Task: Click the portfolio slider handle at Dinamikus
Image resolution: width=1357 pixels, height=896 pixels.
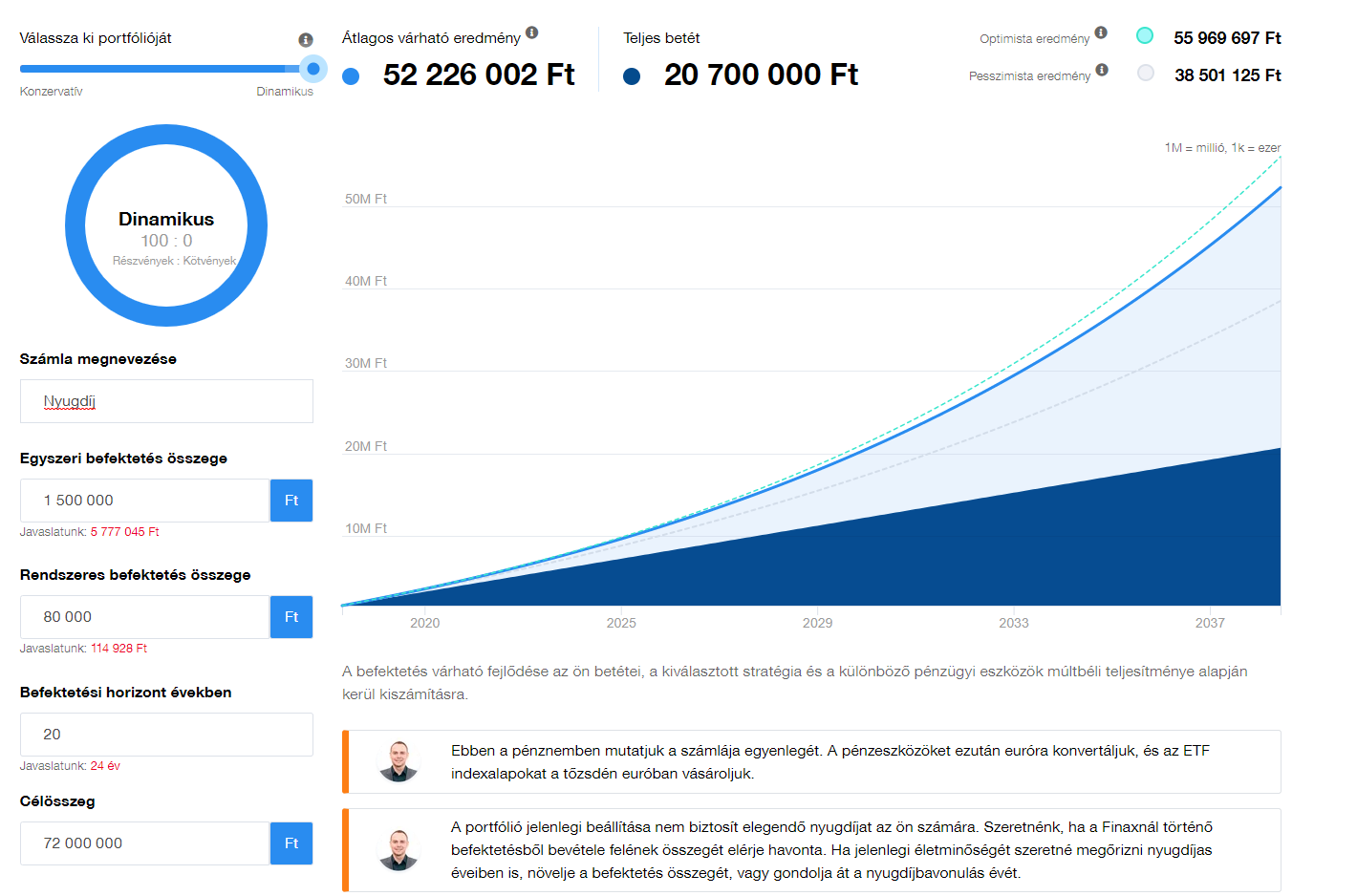Action: pyautogui.click(x=312, y=69)
